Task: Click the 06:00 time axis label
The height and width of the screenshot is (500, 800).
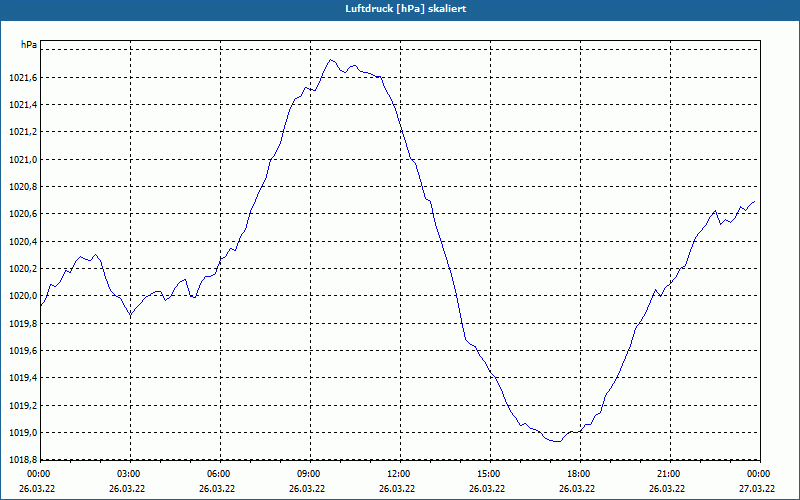Action: point(218,474)
